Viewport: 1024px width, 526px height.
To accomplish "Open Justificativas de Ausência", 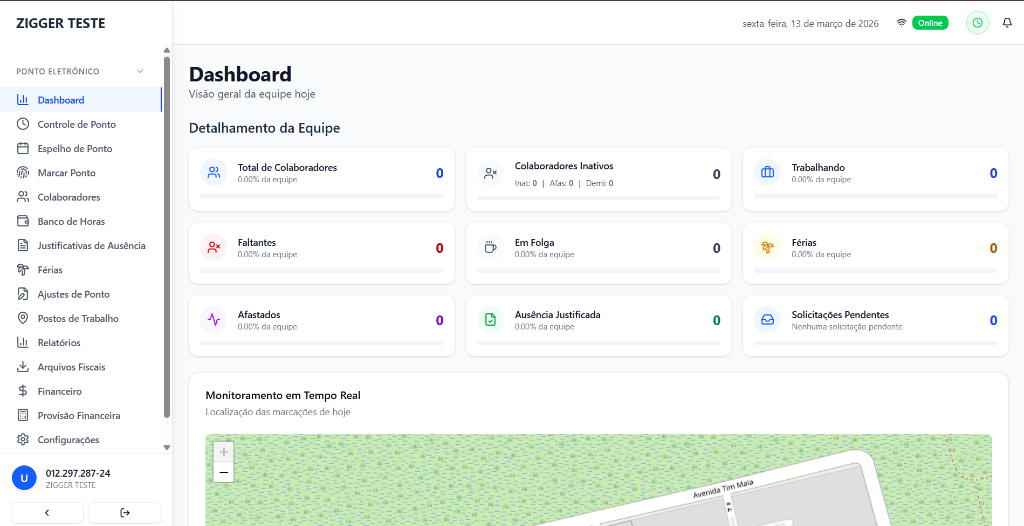I will [81, 246].
